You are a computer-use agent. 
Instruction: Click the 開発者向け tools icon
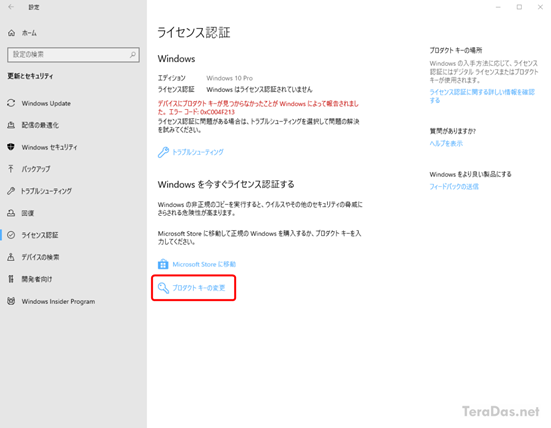click(11, 279)
